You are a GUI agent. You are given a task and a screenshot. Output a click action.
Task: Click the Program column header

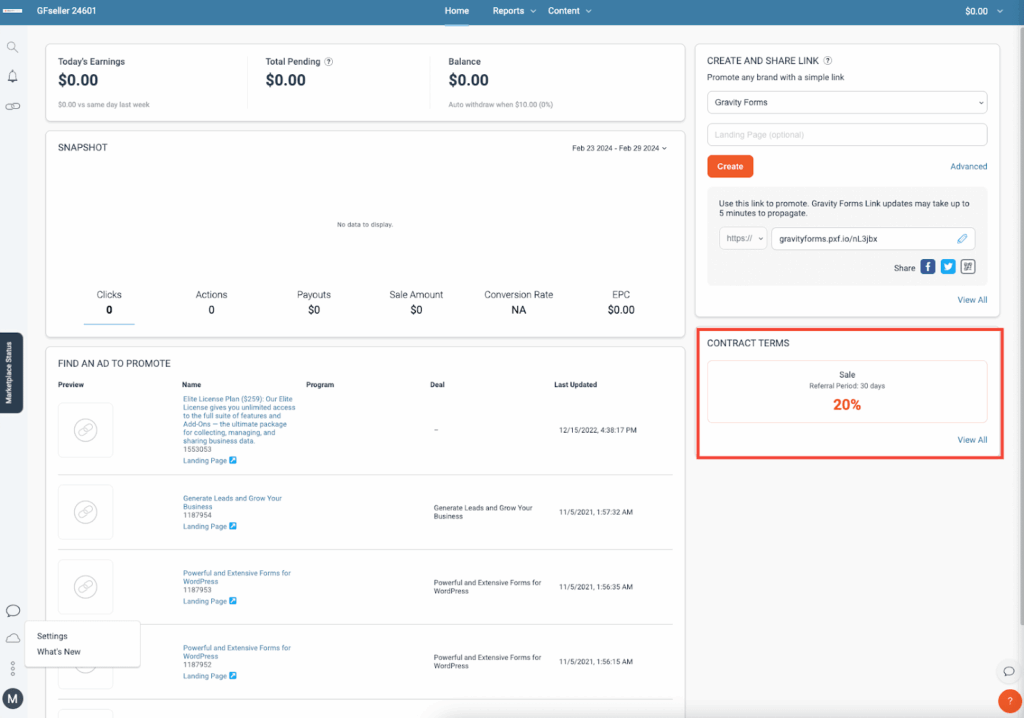pyautogui.click(x=320, y=385)
